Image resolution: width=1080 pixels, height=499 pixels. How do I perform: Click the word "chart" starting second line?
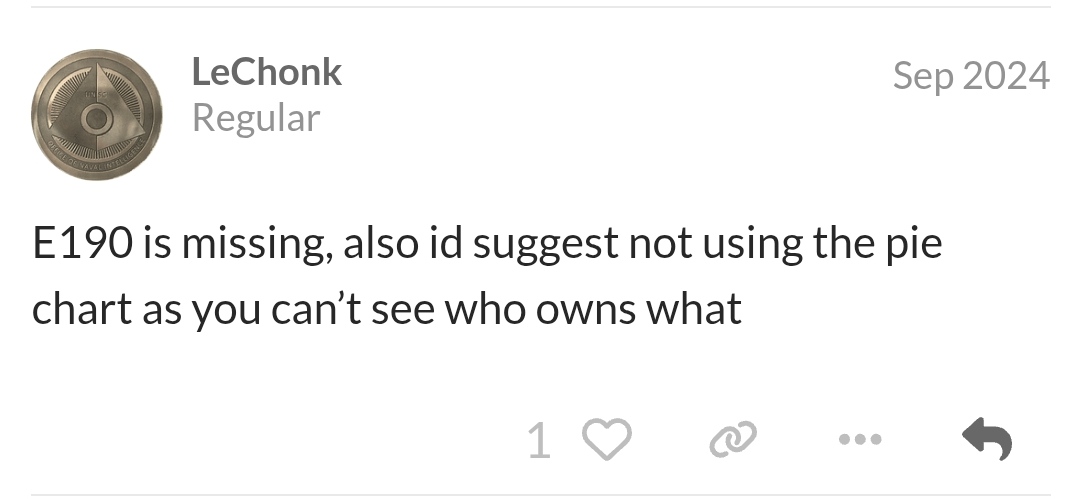point(82,309)
